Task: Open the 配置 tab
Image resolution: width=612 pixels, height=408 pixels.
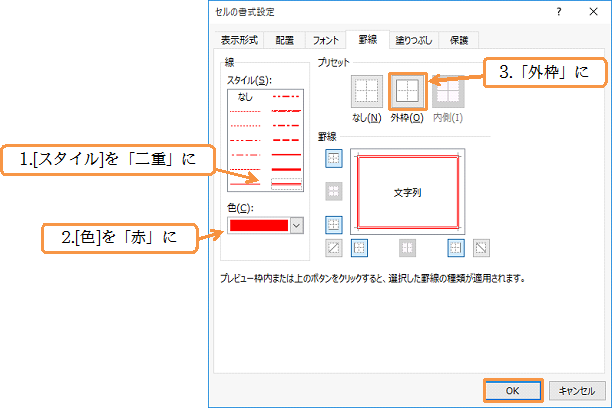Action: [285, 40]
